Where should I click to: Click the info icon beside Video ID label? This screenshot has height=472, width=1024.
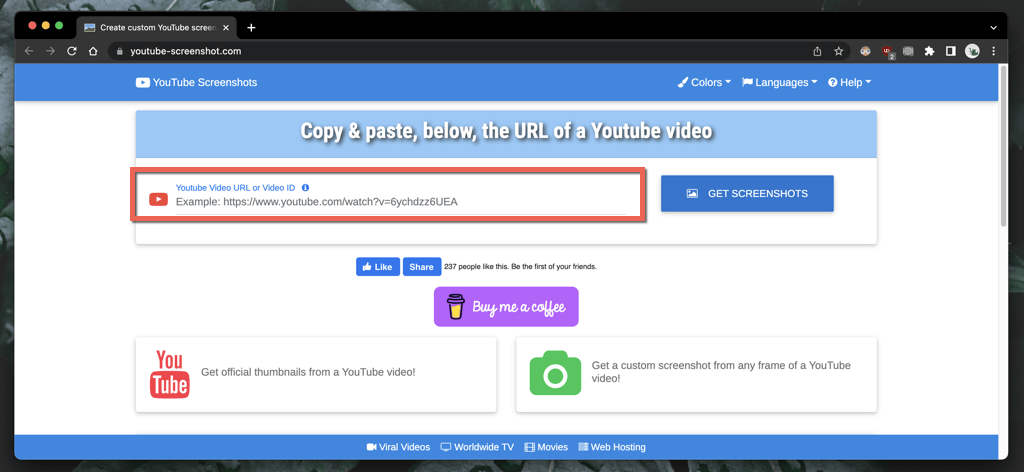click(x=306, y=187)
